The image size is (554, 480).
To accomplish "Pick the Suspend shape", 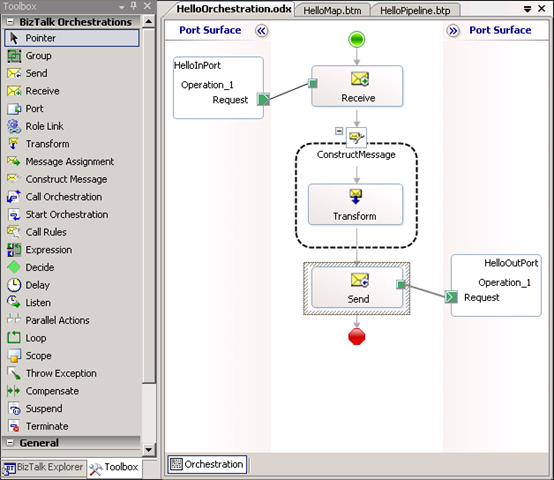I will [72, 409].
